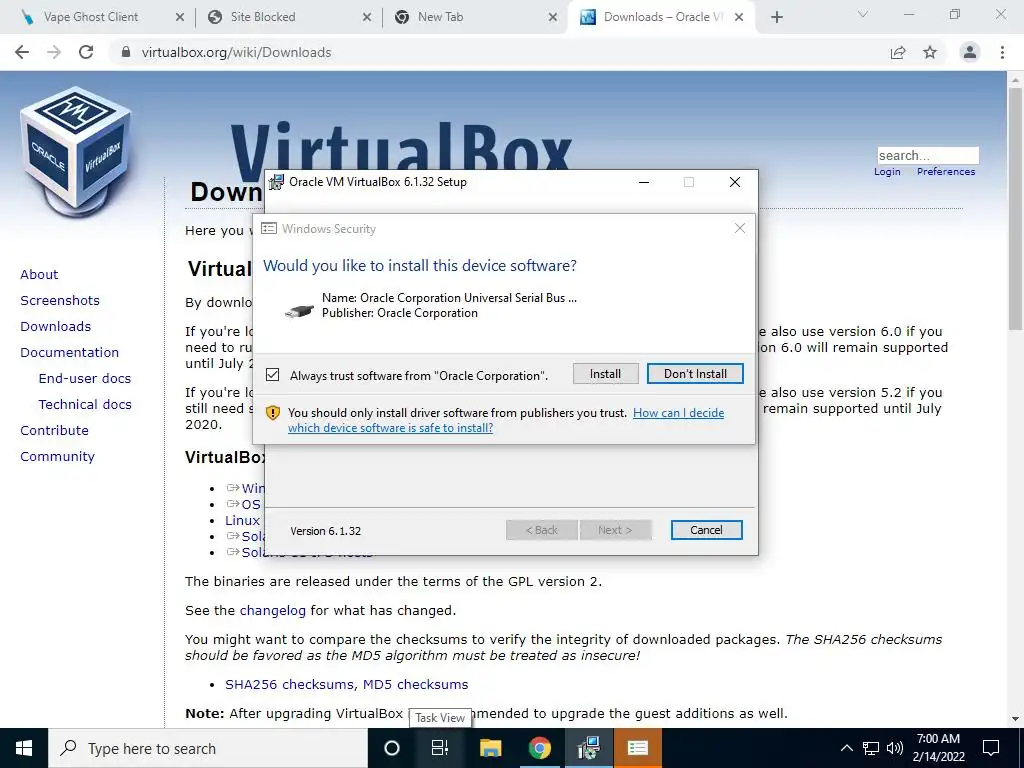Minimize the VirtualBox Setup window
Viewport: 1024px width, 768px height.
[x=644, y=182]
